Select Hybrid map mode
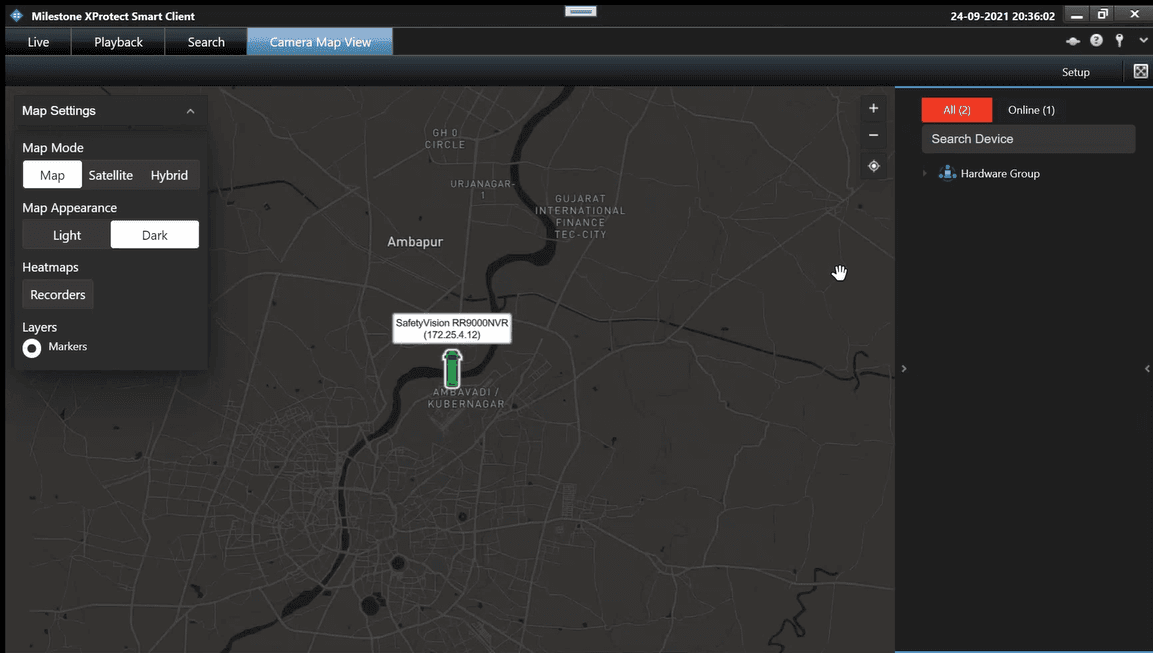 pyautogui.click(x=169, y=175)
